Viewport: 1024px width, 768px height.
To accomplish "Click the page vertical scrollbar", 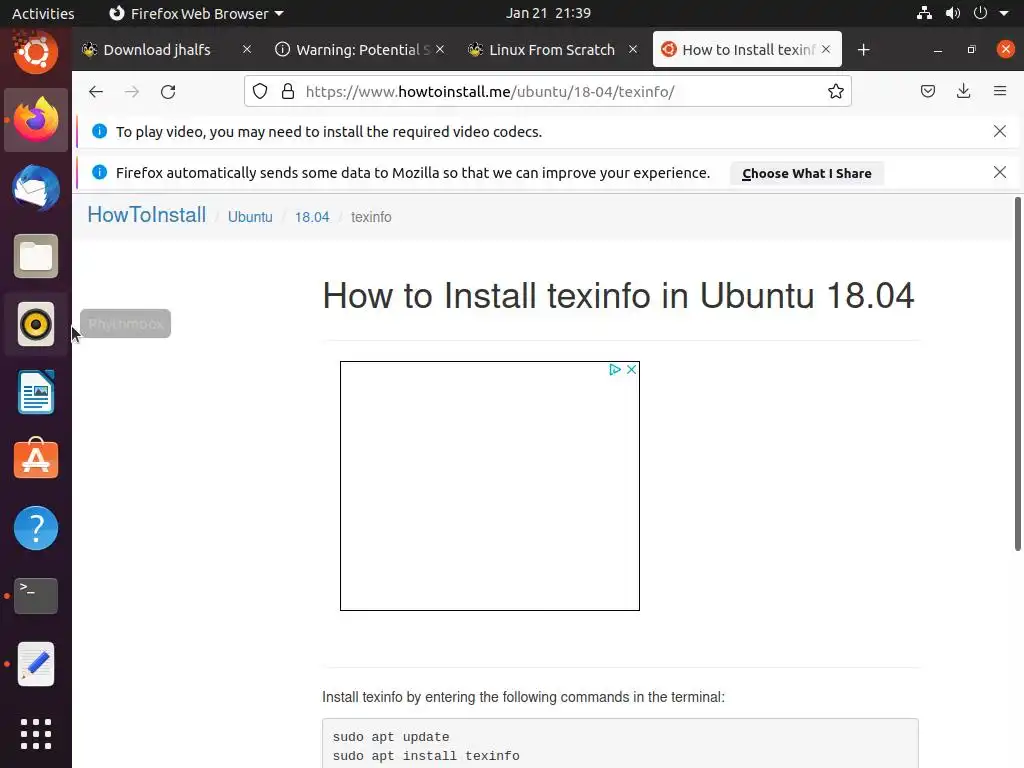I will click(x=1017, y=374).
